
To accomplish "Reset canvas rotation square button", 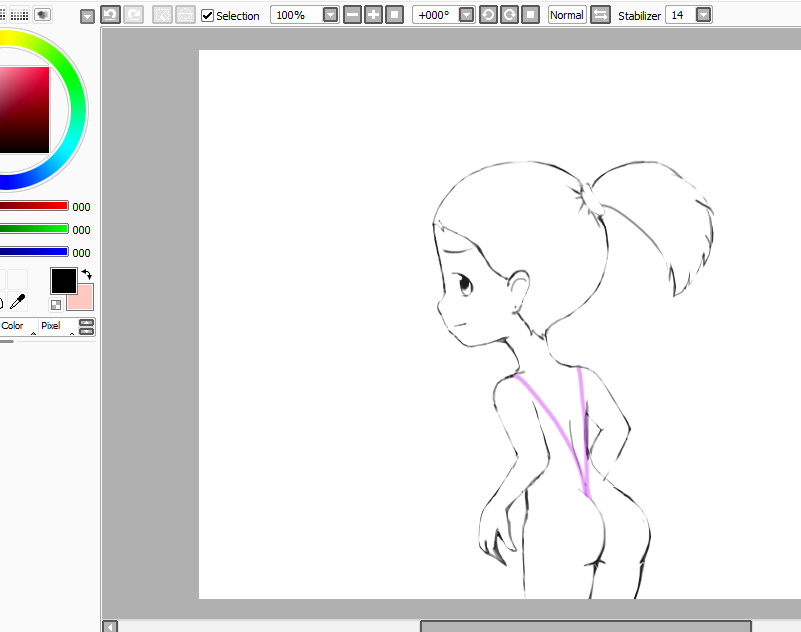I will (x=530, y=15).
